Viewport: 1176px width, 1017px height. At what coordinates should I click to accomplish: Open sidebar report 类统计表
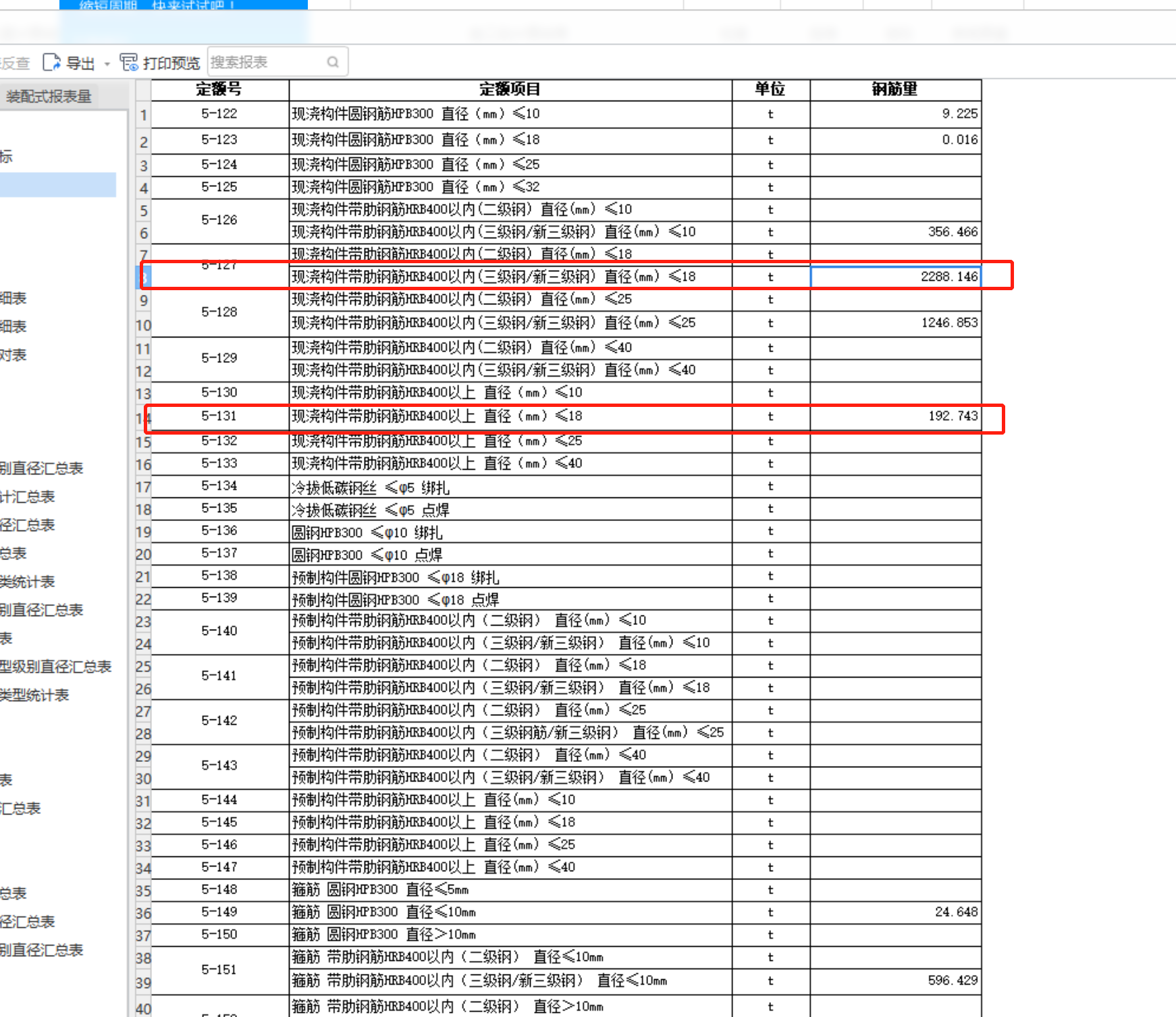(x=28, y=582)
